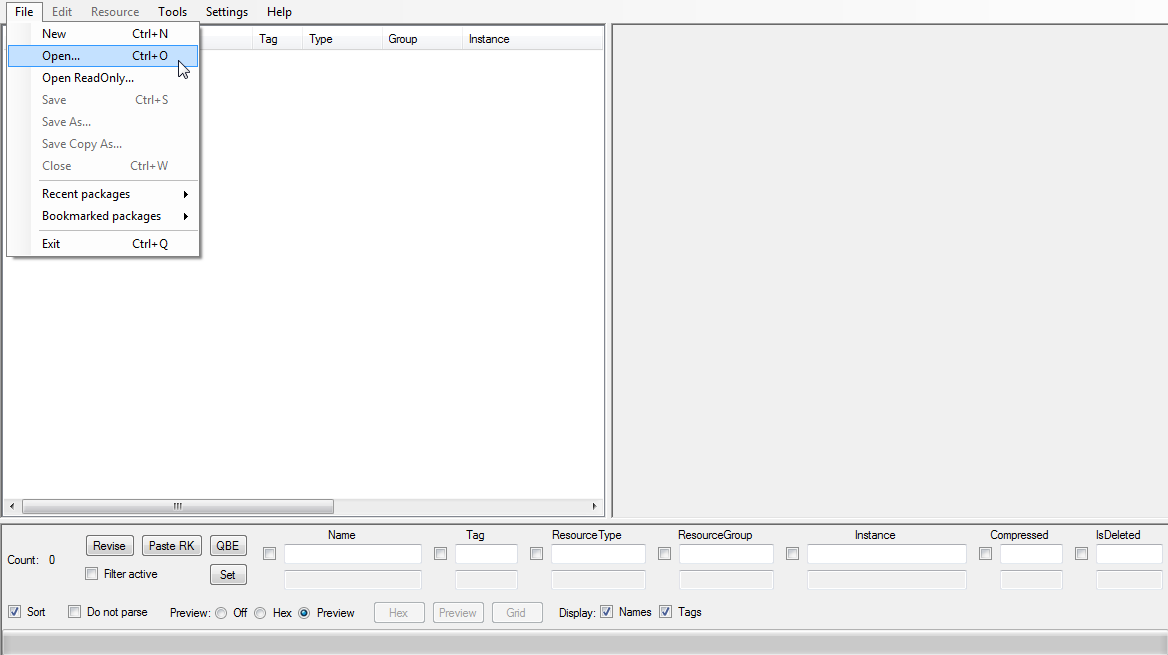Tick the checkbox beside the Tag filter field
1168x655 pixels.
click(x=441, y=554)
